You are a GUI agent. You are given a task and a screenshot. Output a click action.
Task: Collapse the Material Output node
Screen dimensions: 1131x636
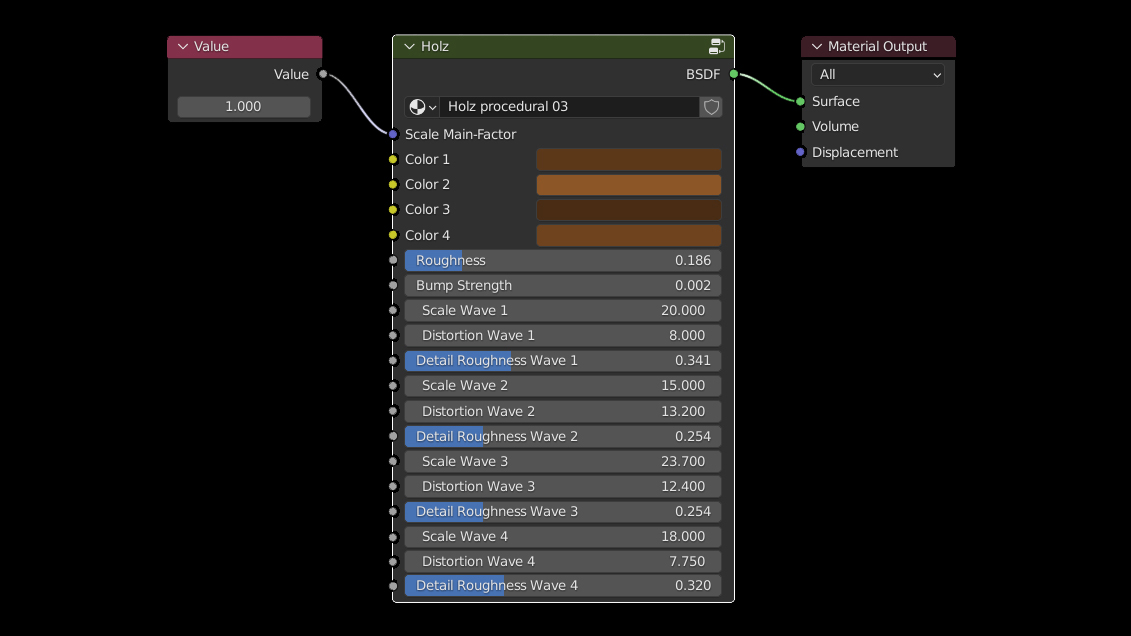point(816,47)
